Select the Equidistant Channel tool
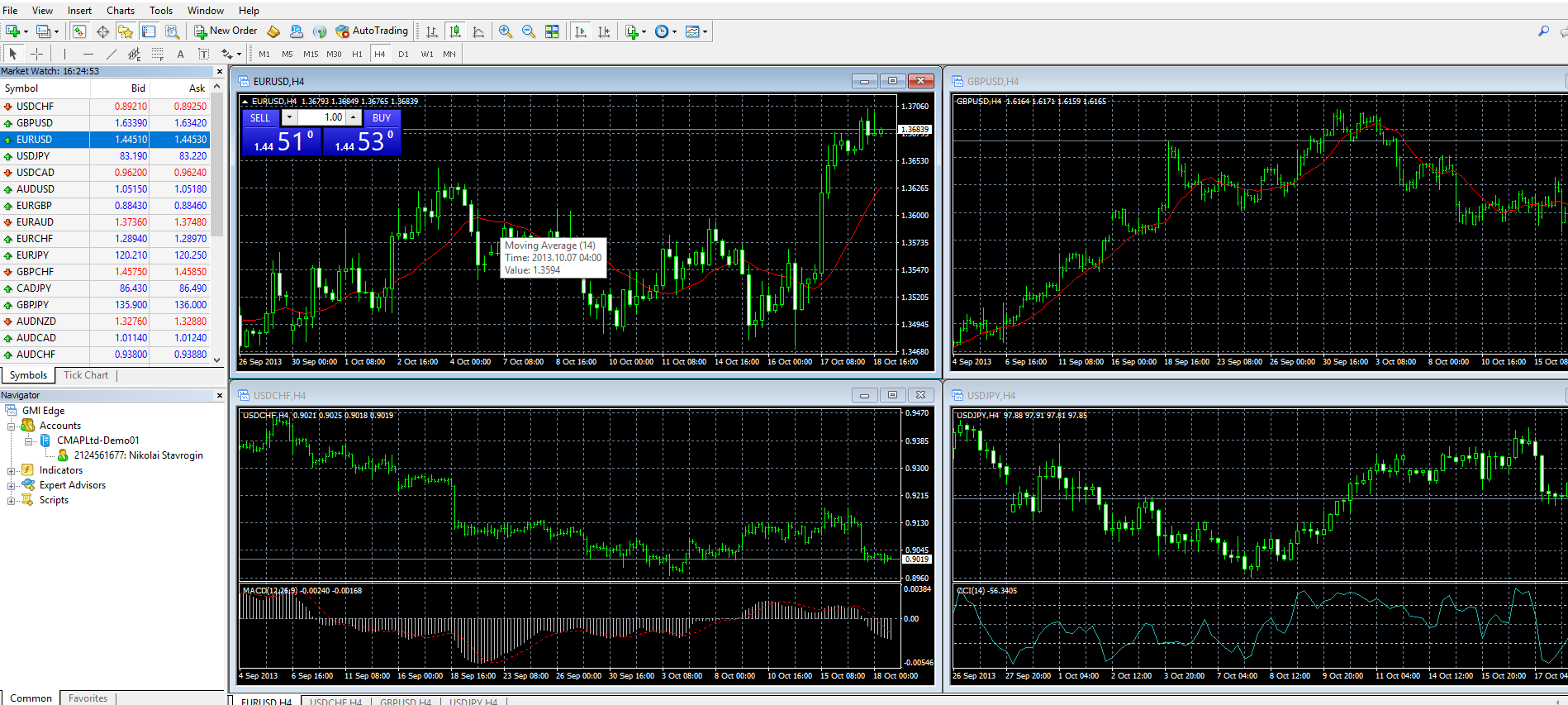The width and height of the screenshot is (1568, 705). pos(135,54)
